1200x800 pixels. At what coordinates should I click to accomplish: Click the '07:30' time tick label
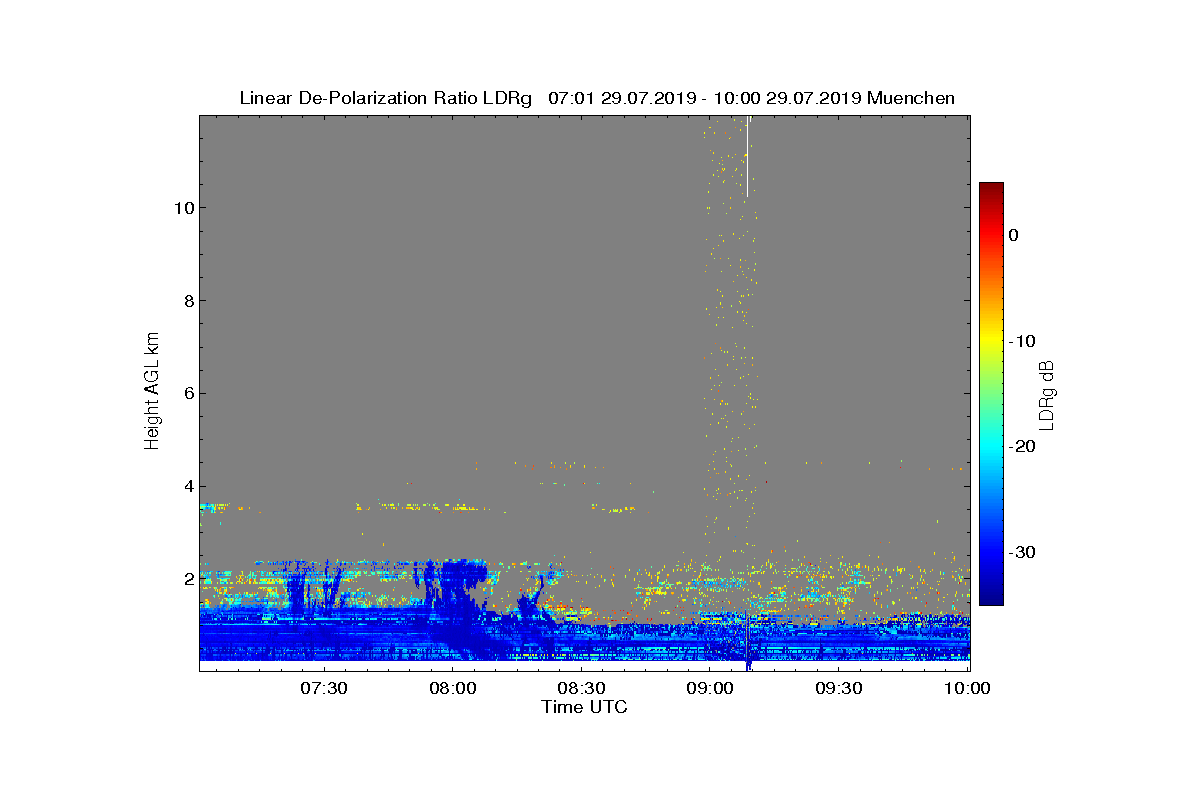323,689
